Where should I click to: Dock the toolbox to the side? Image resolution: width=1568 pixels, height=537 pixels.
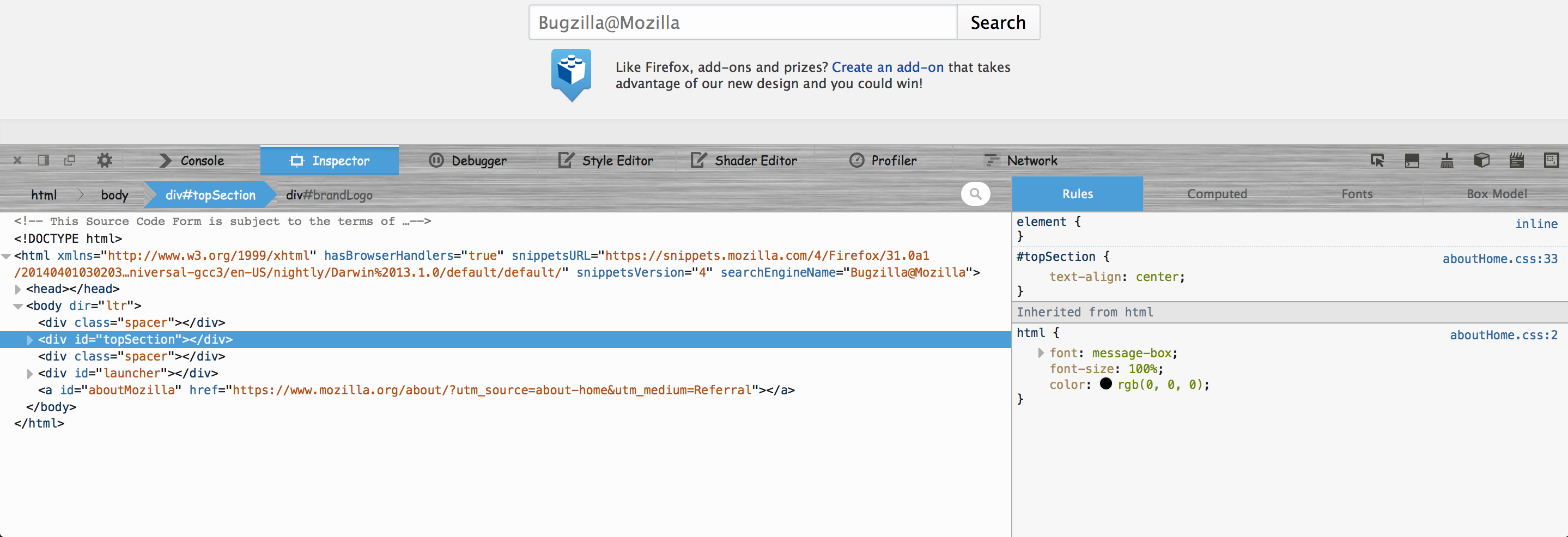(43, 161)
